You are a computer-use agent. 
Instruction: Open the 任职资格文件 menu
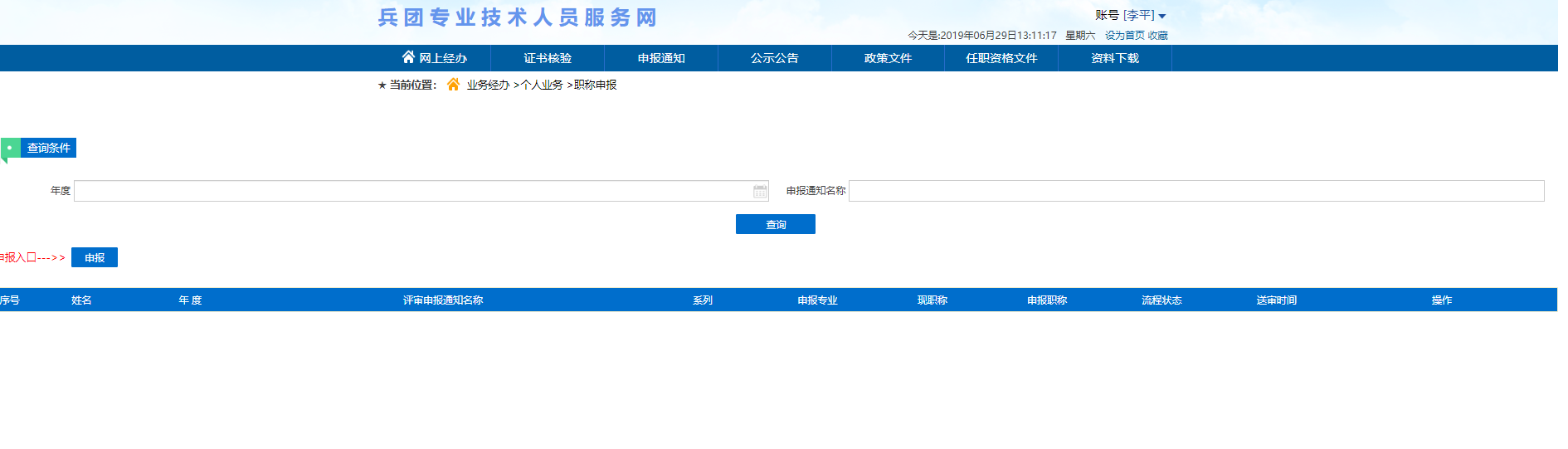point(1001,58)
